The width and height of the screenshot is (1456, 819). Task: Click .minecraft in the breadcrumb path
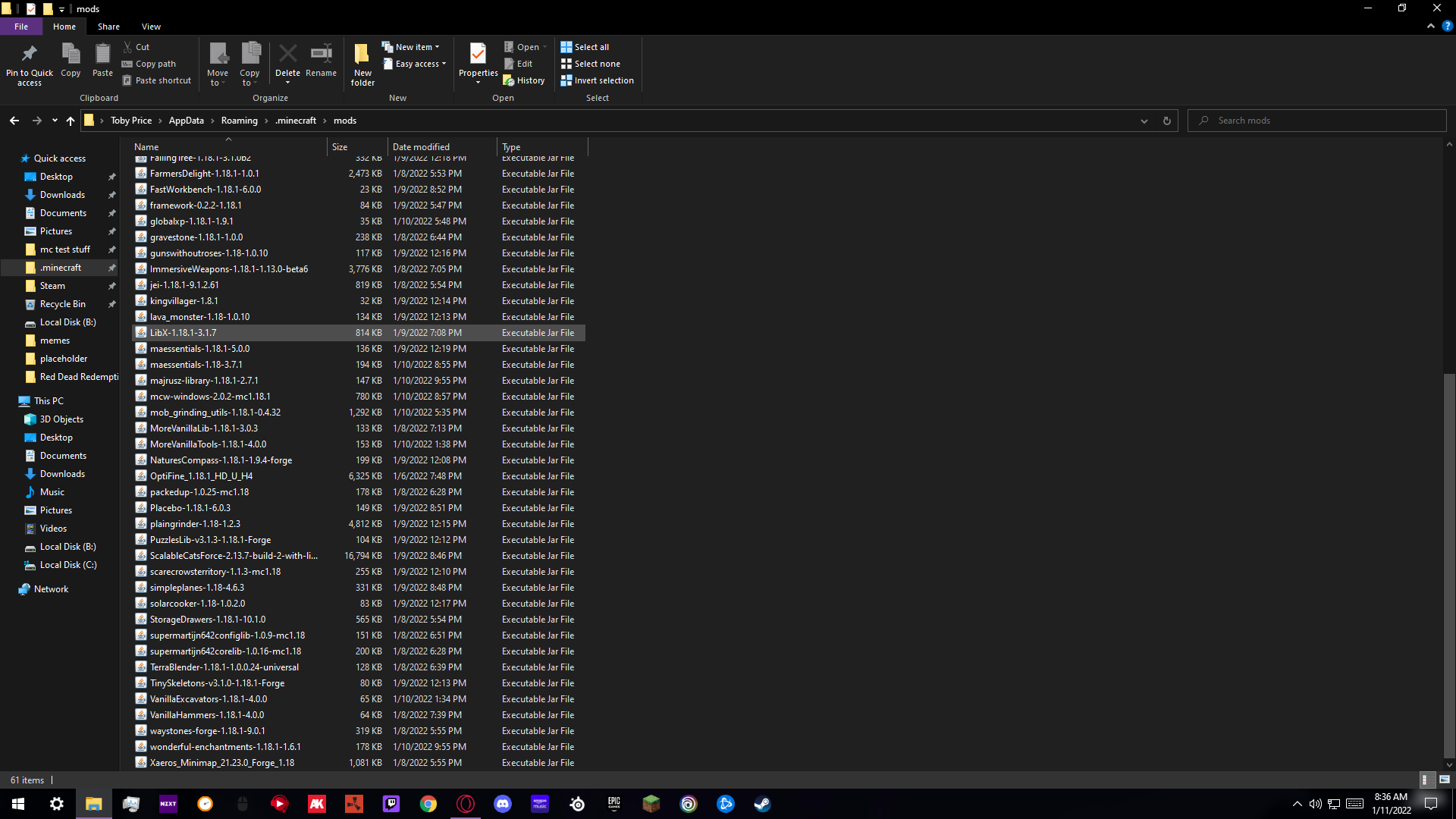pyautogui.click(x=296, y=121)
